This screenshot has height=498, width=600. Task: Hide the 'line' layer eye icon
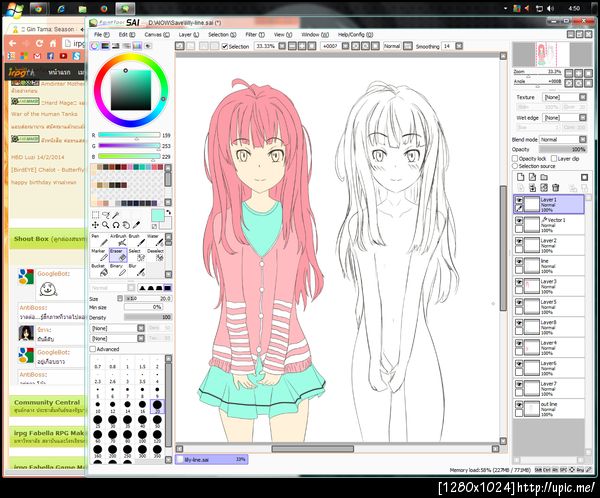pos(519,261)
